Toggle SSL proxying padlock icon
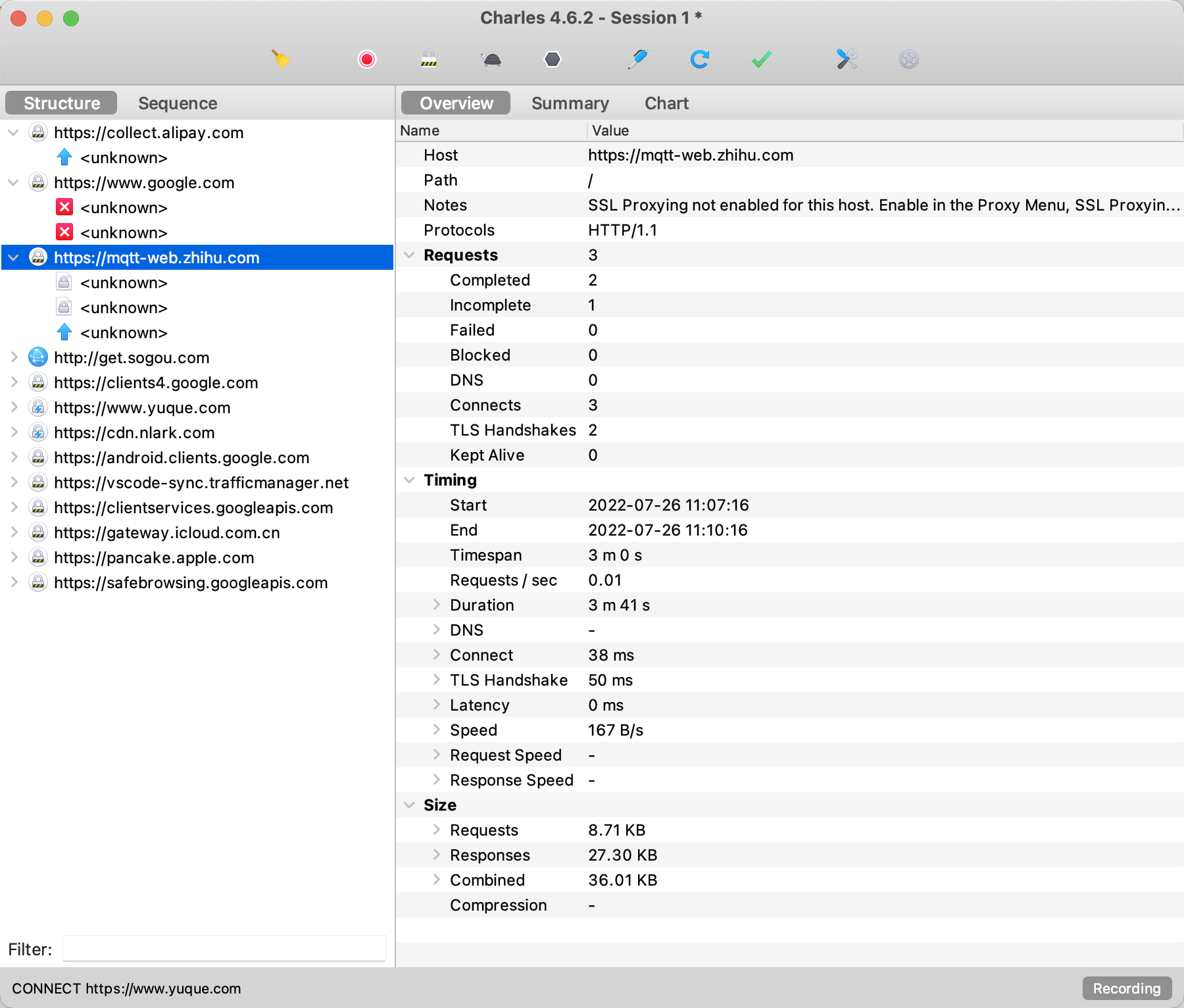1184x1008 pixels. point(429,59)
